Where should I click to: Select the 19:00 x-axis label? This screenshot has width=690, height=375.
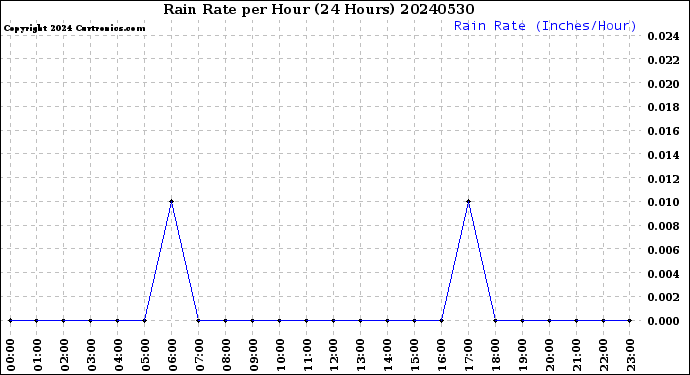pos(523,355)
